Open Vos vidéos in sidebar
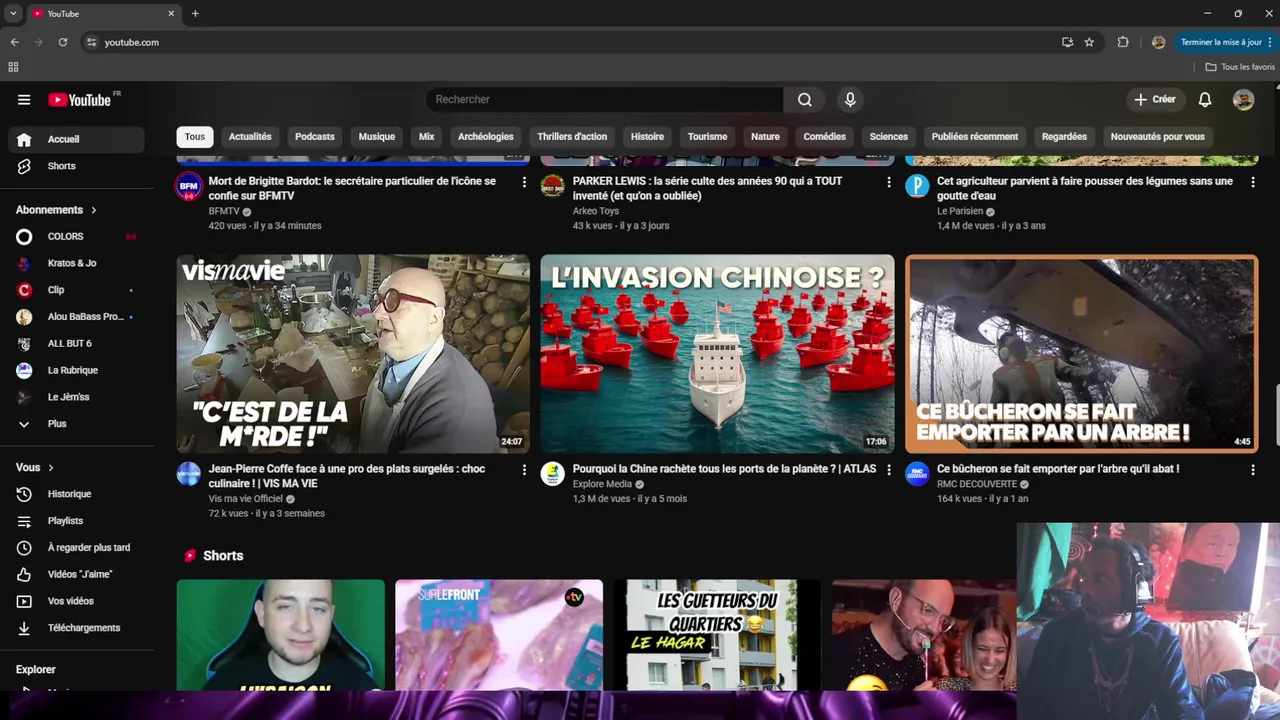 pyautogui.click(x=76, y=601)
